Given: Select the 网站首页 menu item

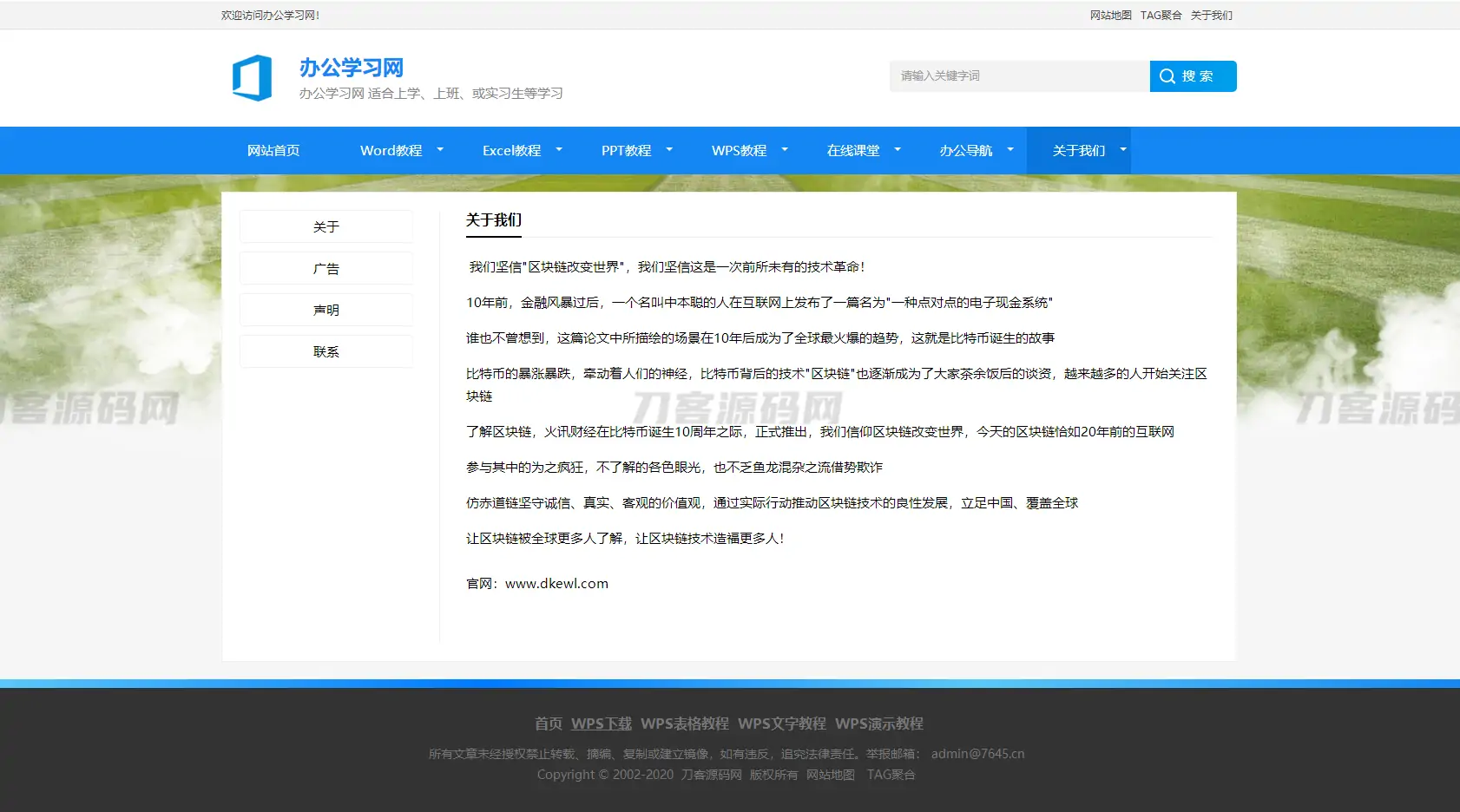Looking at the screenshot, I should click(x=273, y=150).
